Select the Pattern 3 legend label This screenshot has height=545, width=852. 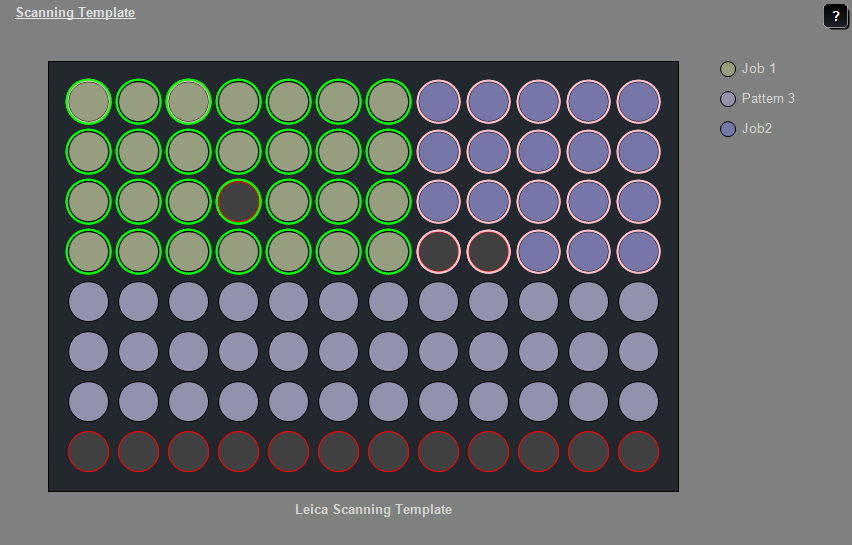[768, 99]
